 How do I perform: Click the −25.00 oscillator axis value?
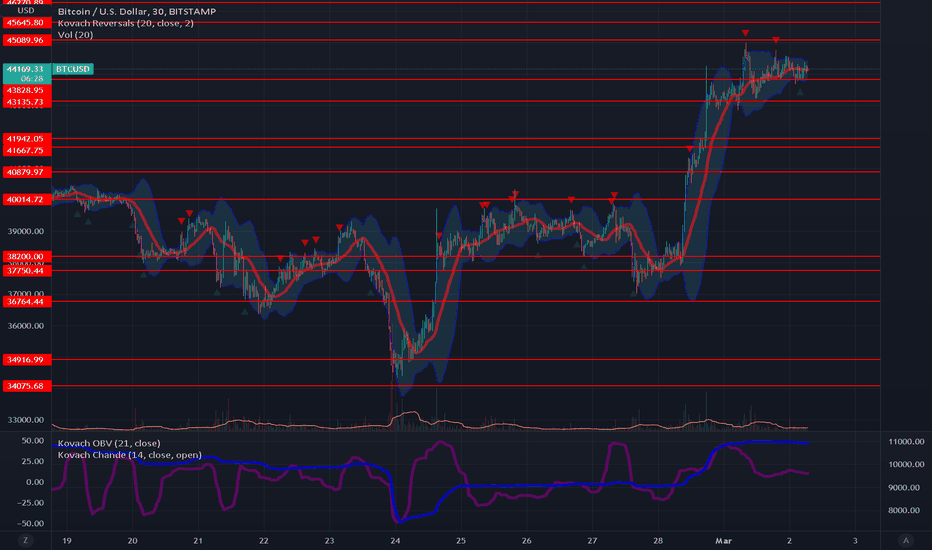point(30,503)
